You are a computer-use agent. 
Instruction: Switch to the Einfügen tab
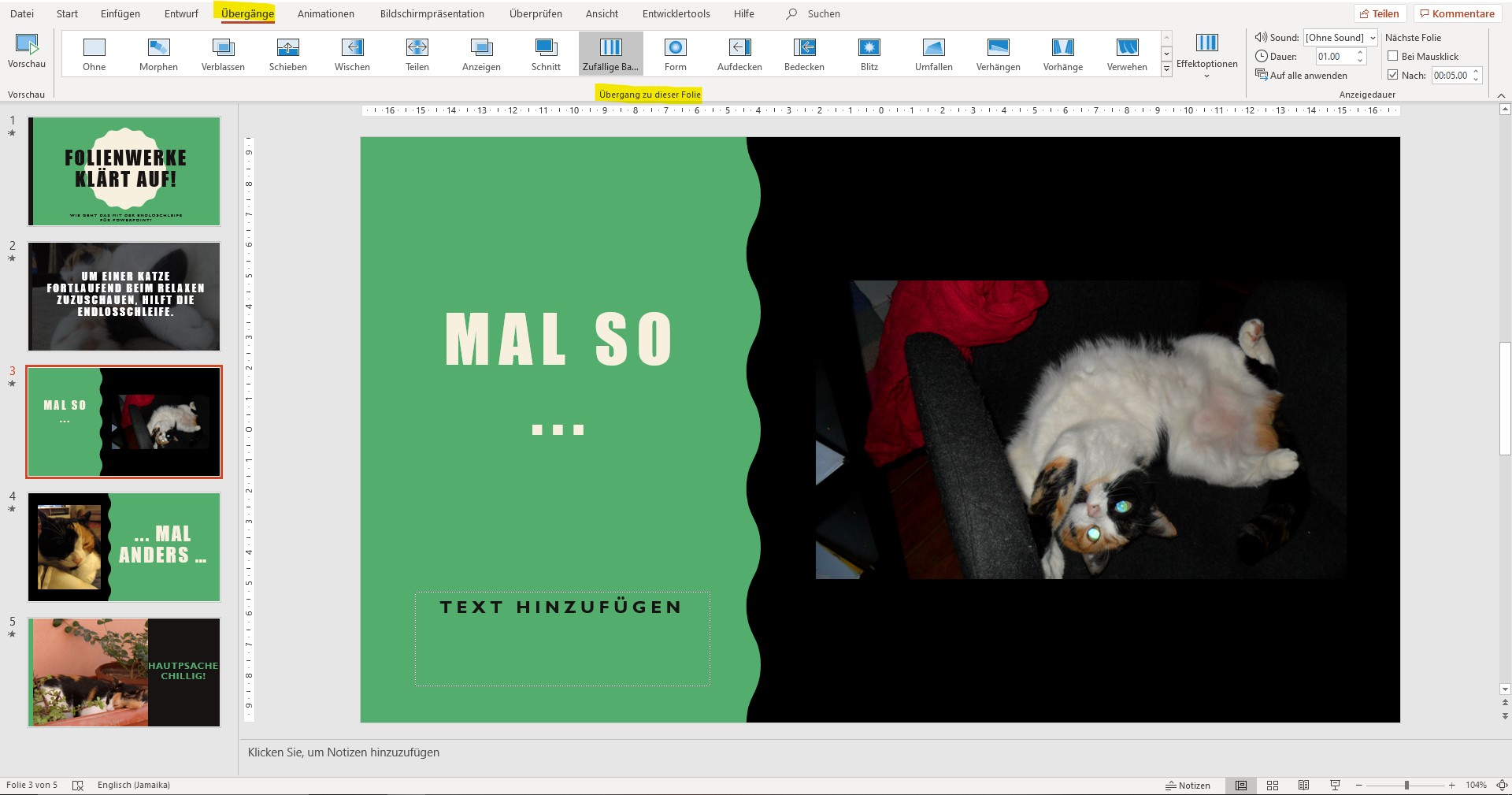(120, 13)
